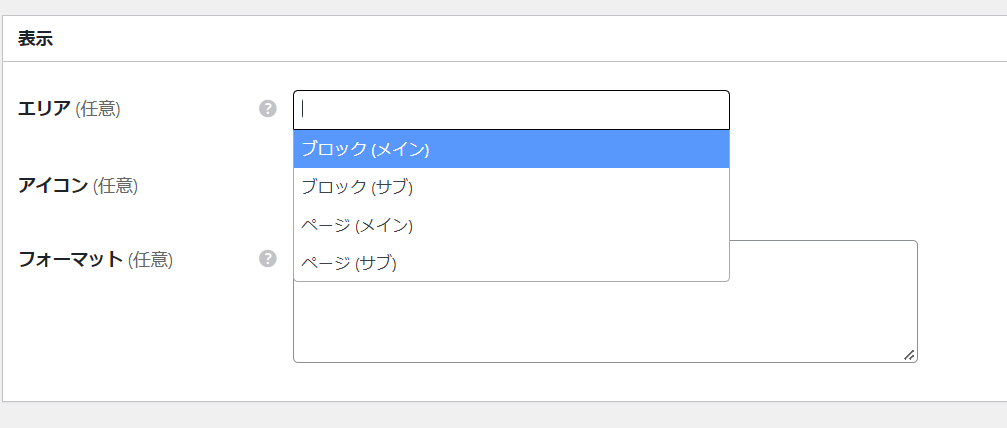Click the resize grip of the フォーマット textarea
Viewport: 1007px width, 428px height.
pyautogui.click(x=909, y=355)
